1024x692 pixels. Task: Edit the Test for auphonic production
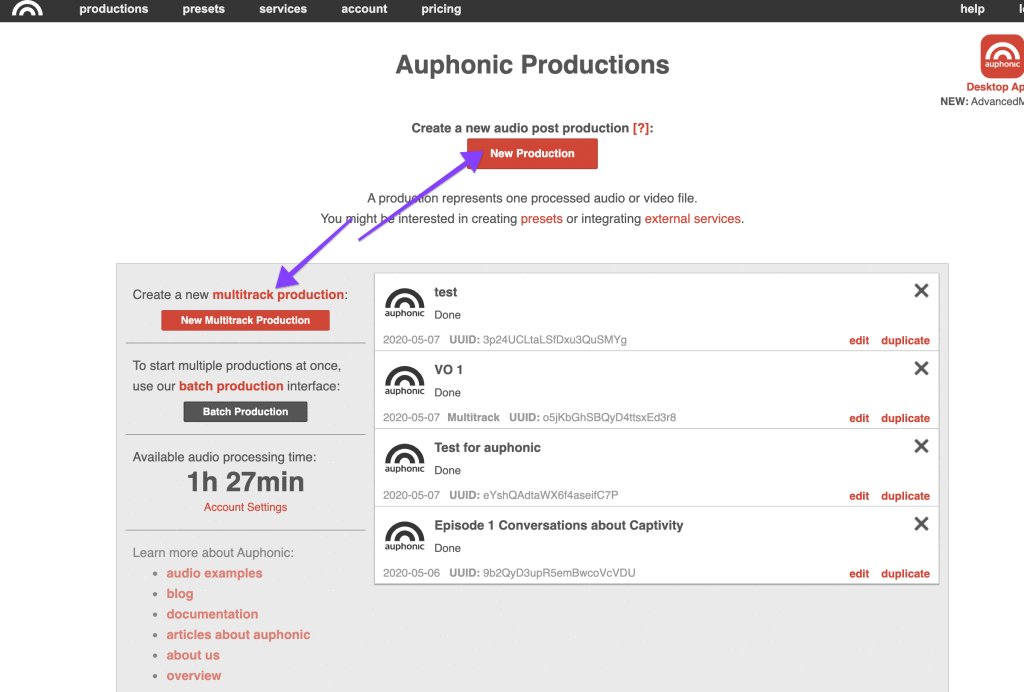[x=859, y=495]
